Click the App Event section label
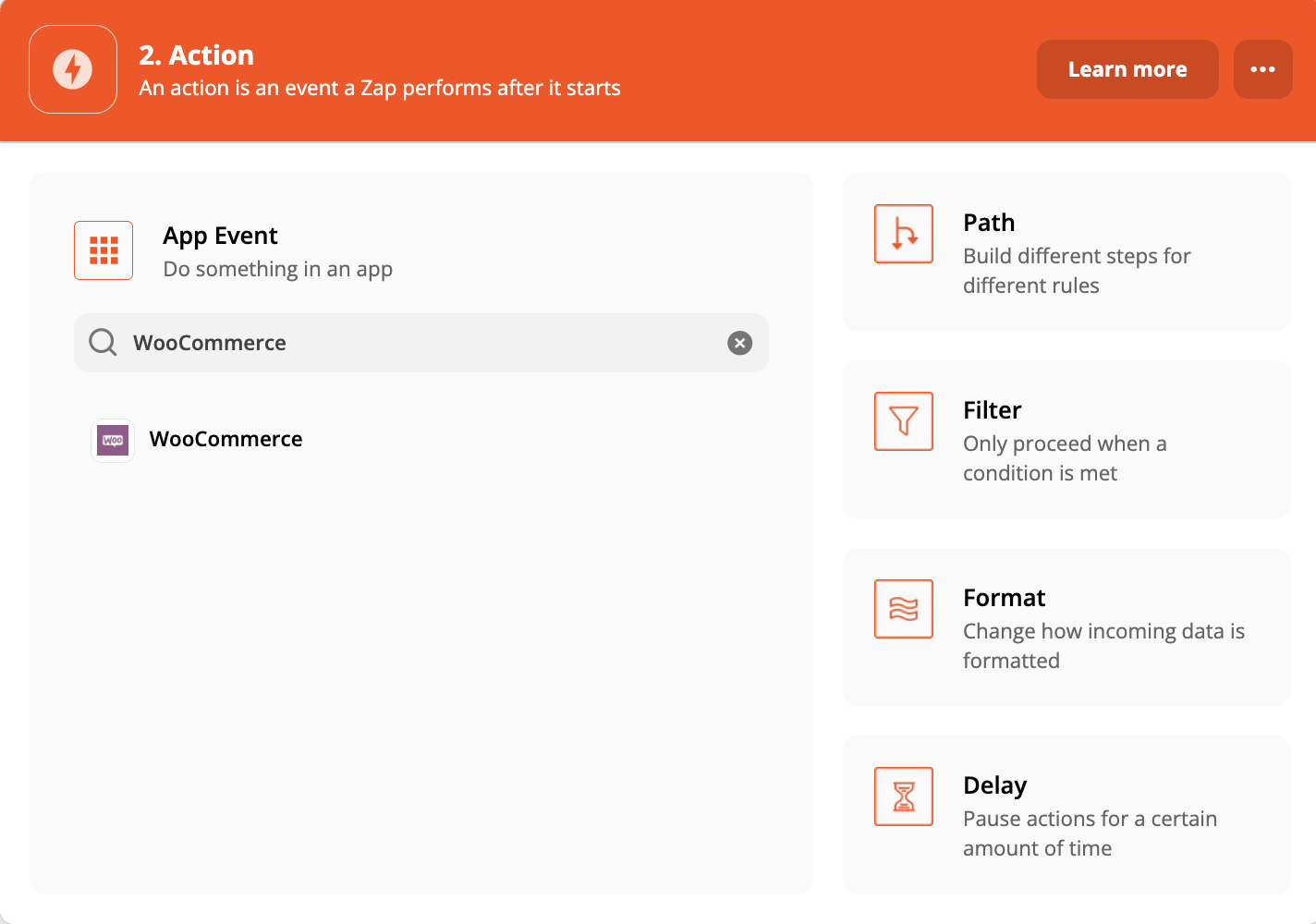Image resolution: width=1316 pixels, height=924 pixels. tap(220, 236)
